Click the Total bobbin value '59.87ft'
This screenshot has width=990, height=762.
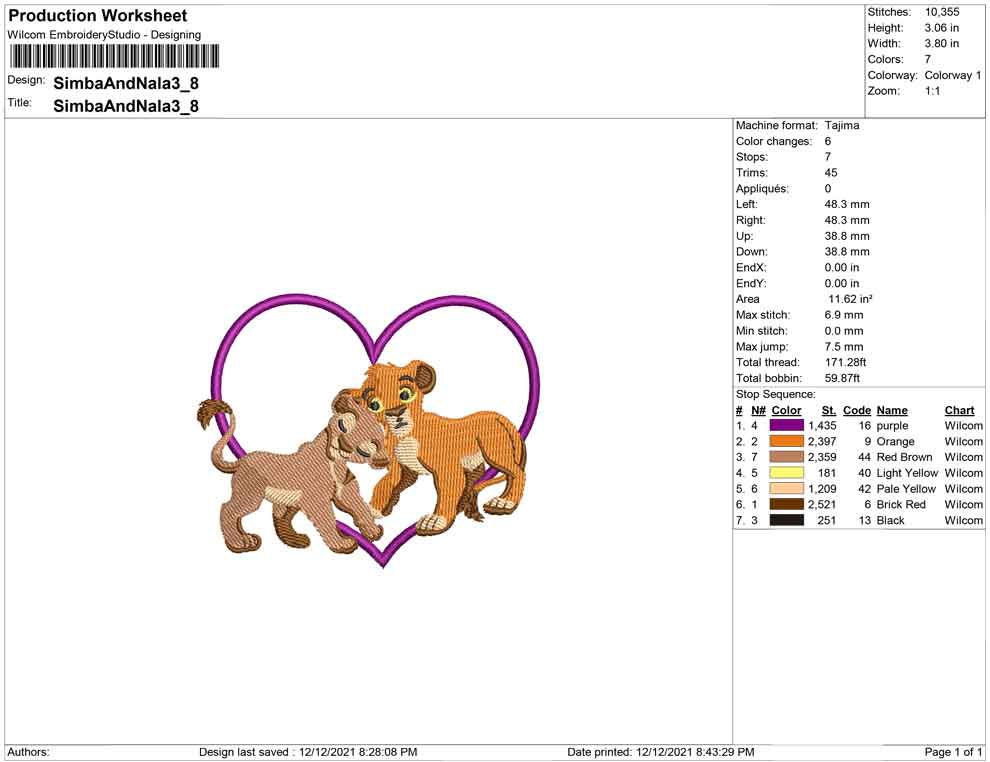pos(842,378)
